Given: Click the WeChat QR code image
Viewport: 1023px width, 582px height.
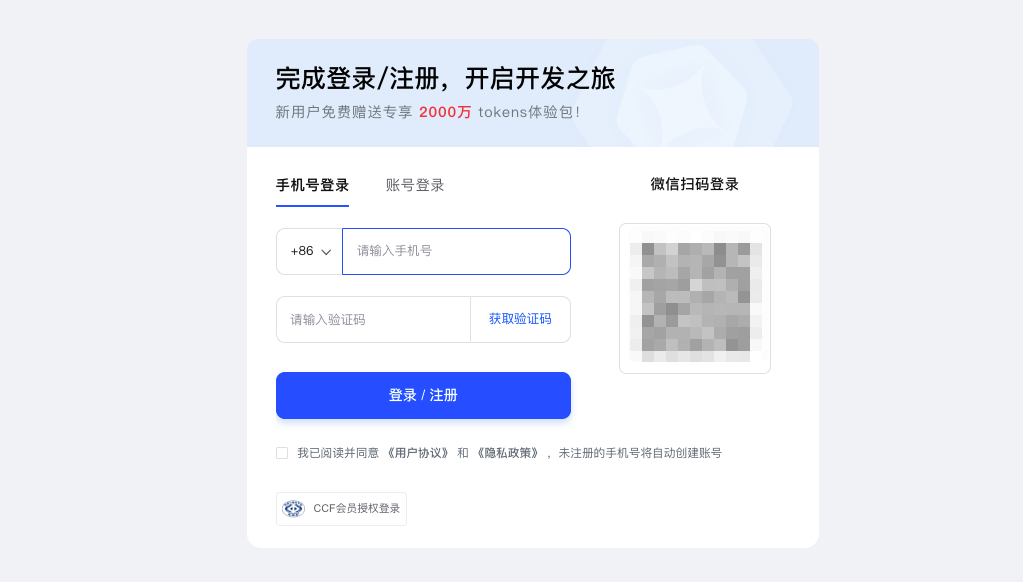Looking at the screenshot, I should (x=695, y=299).
